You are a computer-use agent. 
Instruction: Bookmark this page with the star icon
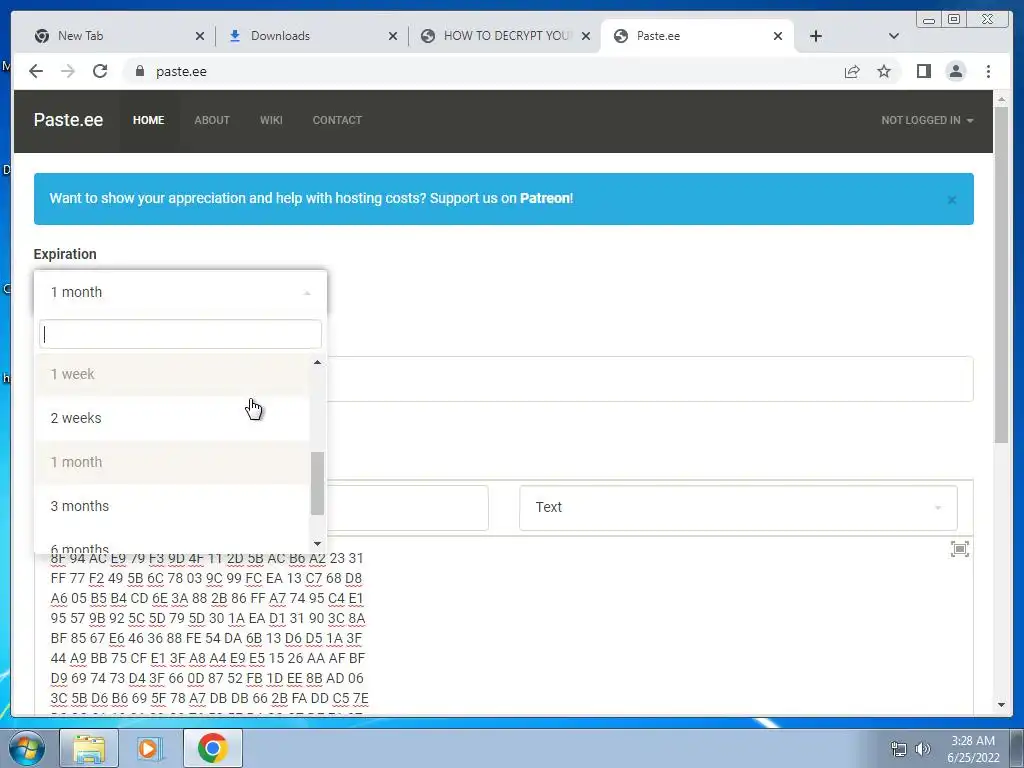pyautogui.click(x=884, y=71)
